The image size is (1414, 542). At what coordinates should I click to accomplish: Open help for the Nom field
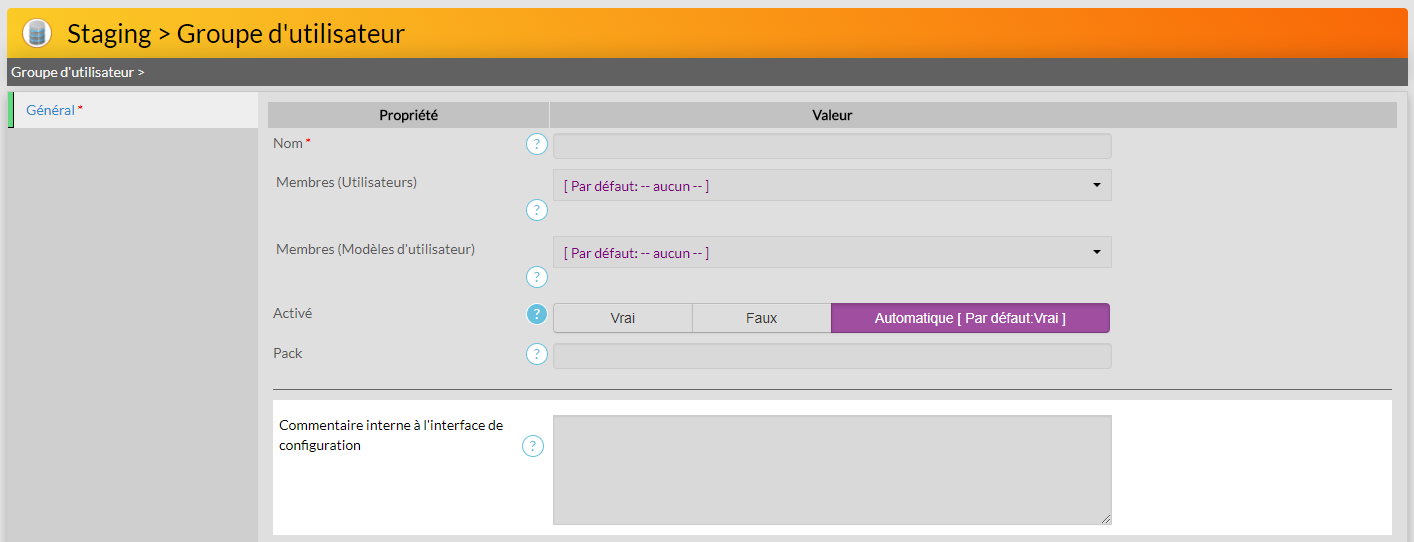537,145
